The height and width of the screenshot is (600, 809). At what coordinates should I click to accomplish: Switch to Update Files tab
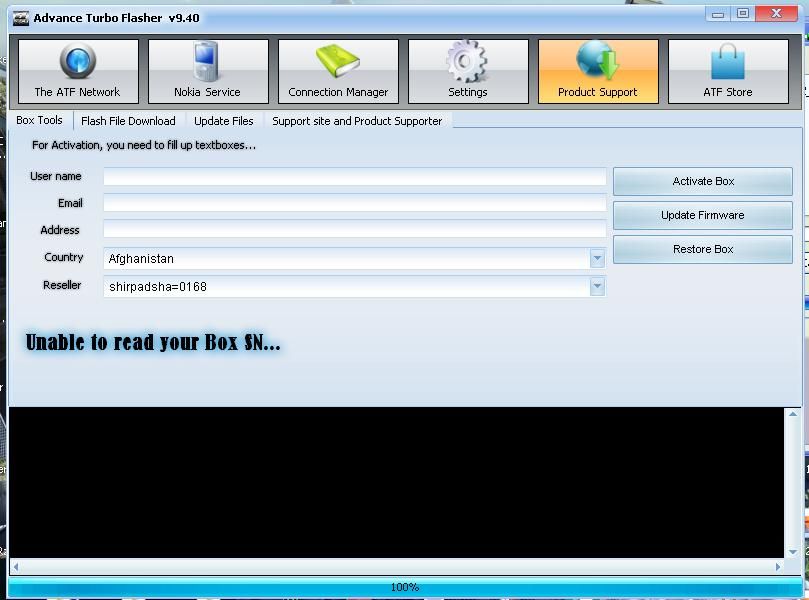(224, 121)
